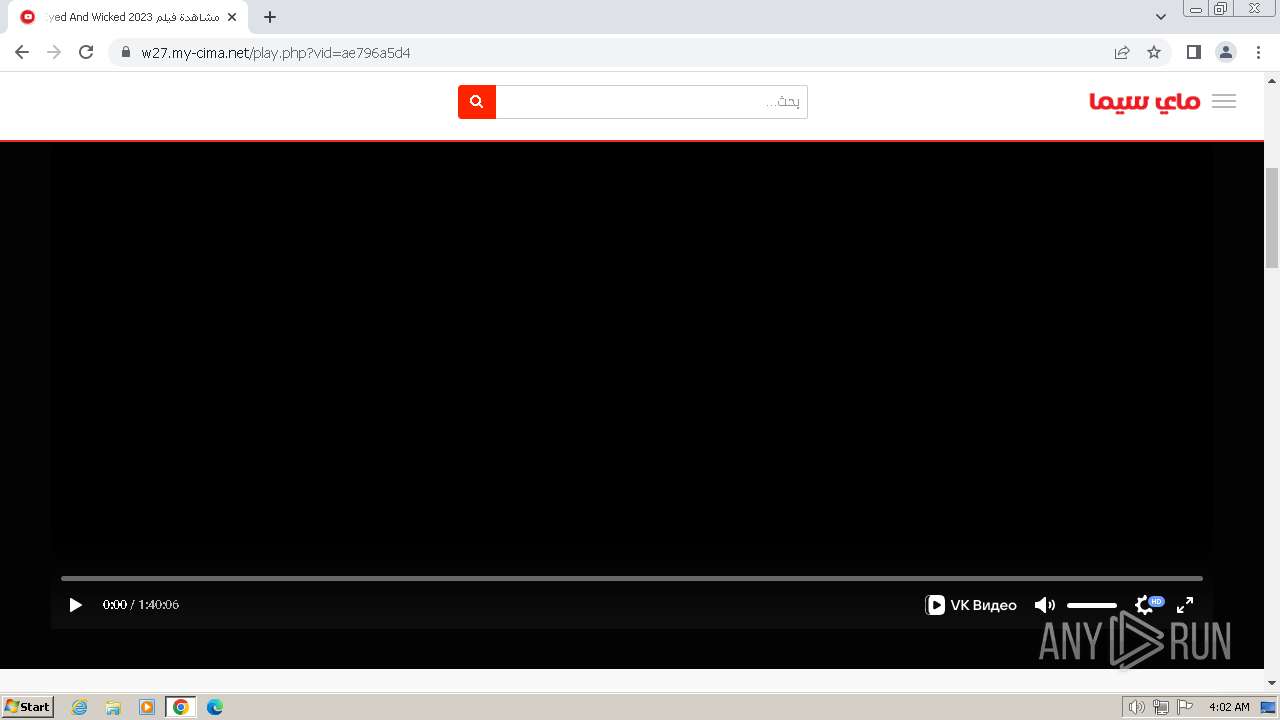The height and width of the screenshot is (720, 1280).
Task: Click Show desktop button in taskbar
Action: pyautogui.click(x=1269, y=707)
